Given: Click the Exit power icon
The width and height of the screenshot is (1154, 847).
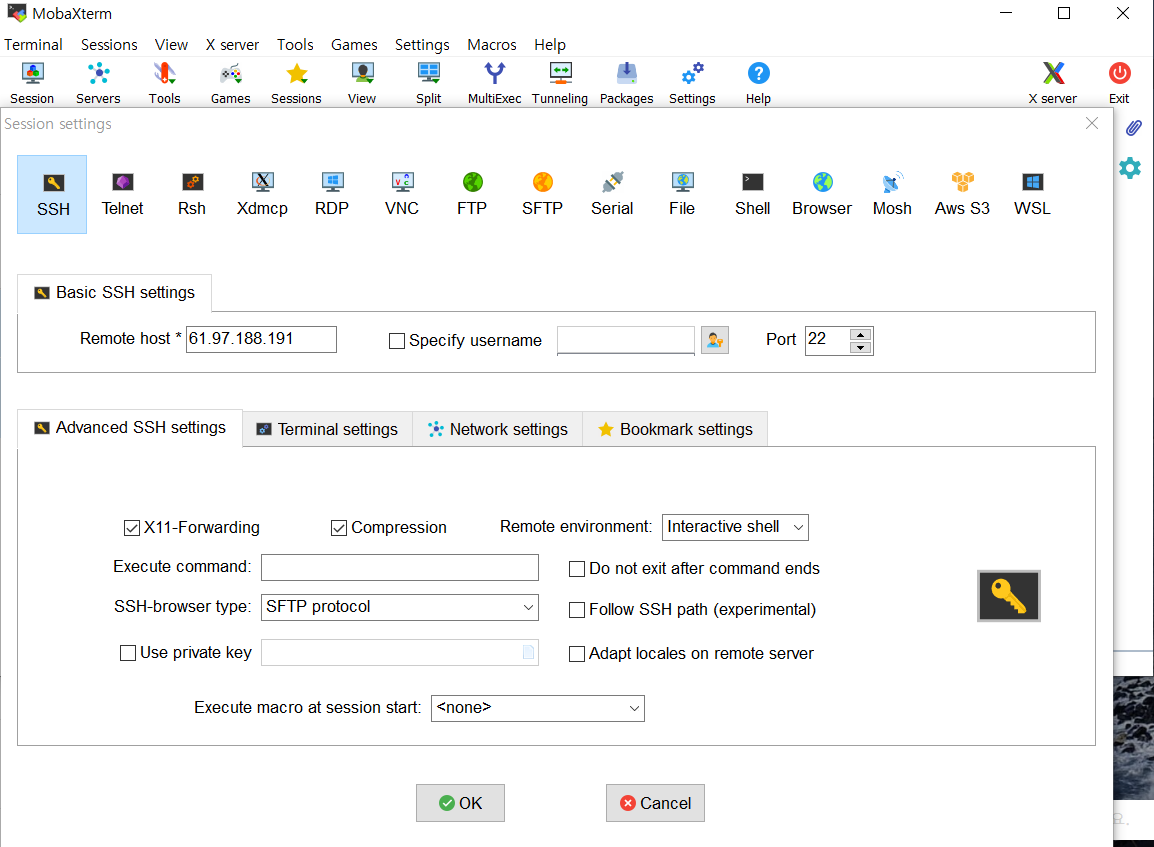Looking at the screenshot, I should pos(1119,83).
